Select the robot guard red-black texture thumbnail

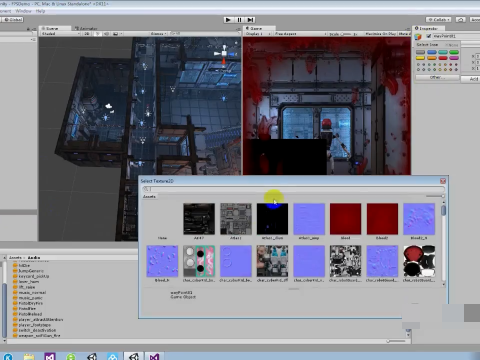[419, 261]
